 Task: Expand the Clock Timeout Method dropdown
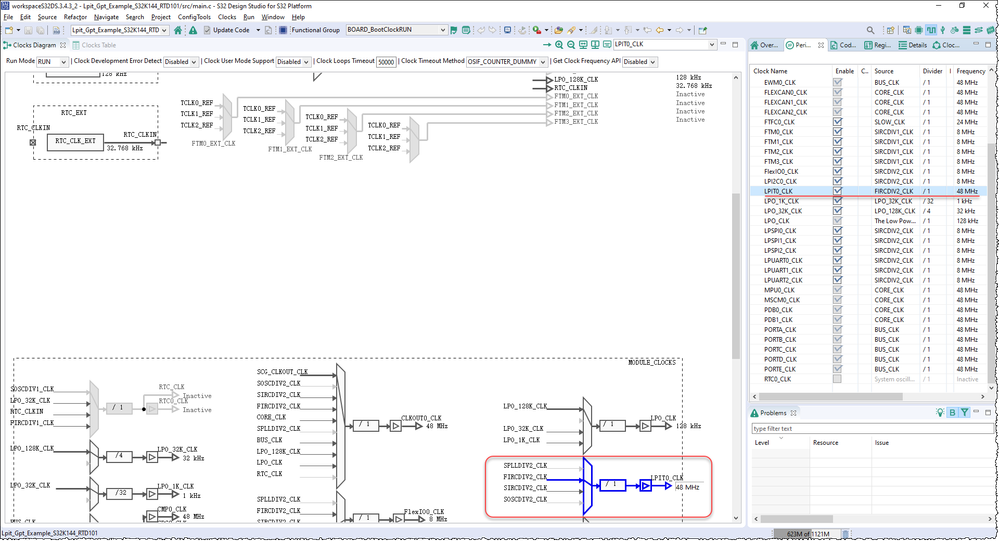509,62
